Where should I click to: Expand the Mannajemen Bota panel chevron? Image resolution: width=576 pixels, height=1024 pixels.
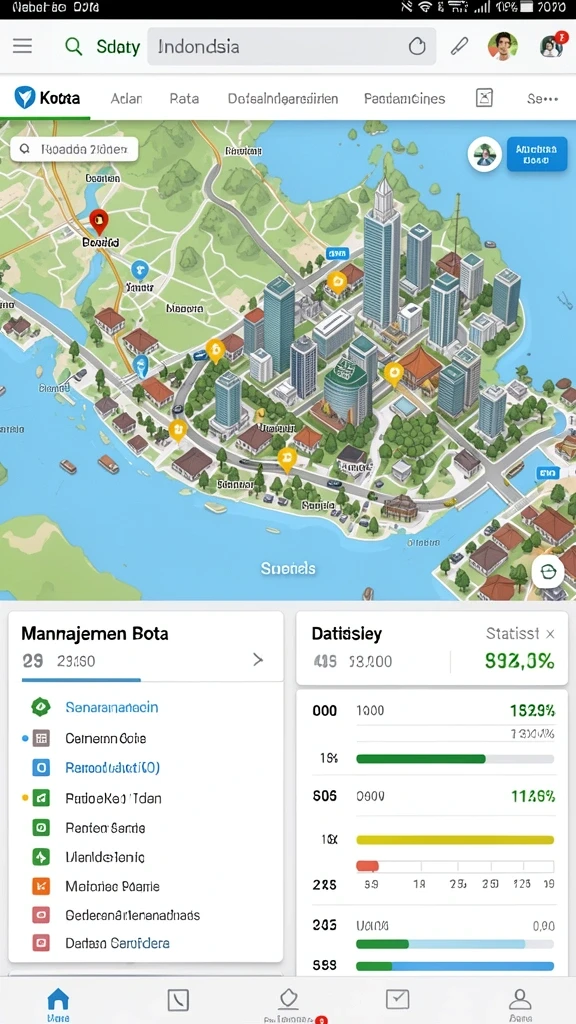(x=258, y=660)
